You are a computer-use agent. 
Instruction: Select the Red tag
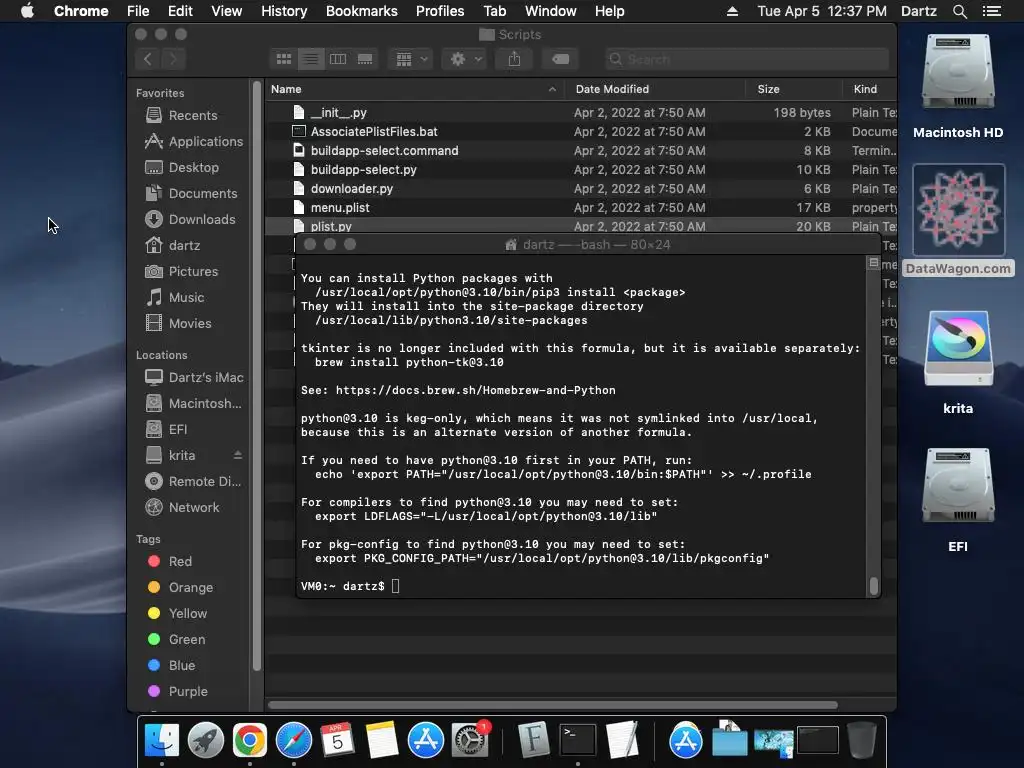(x=170, y=562)
